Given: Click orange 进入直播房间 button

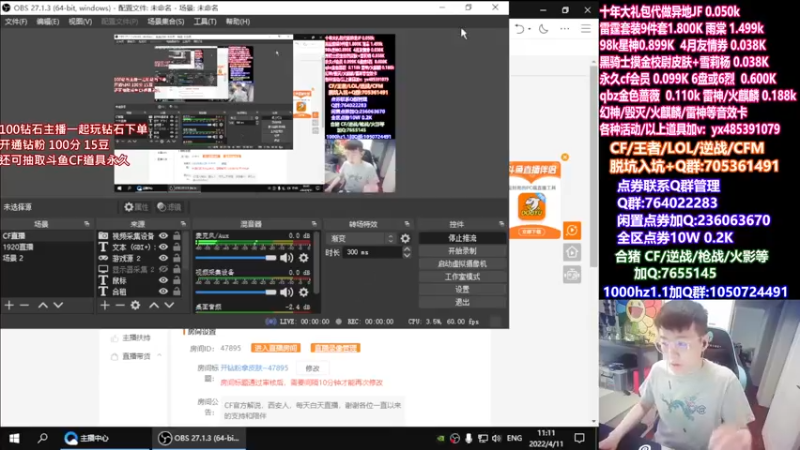Looking at the screenshot, I should 276,348.
